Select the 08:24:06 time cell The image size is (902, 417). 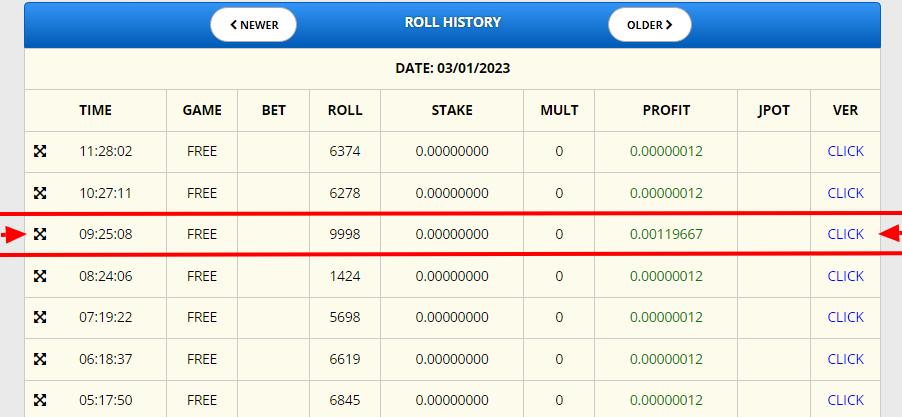(106, 276)
